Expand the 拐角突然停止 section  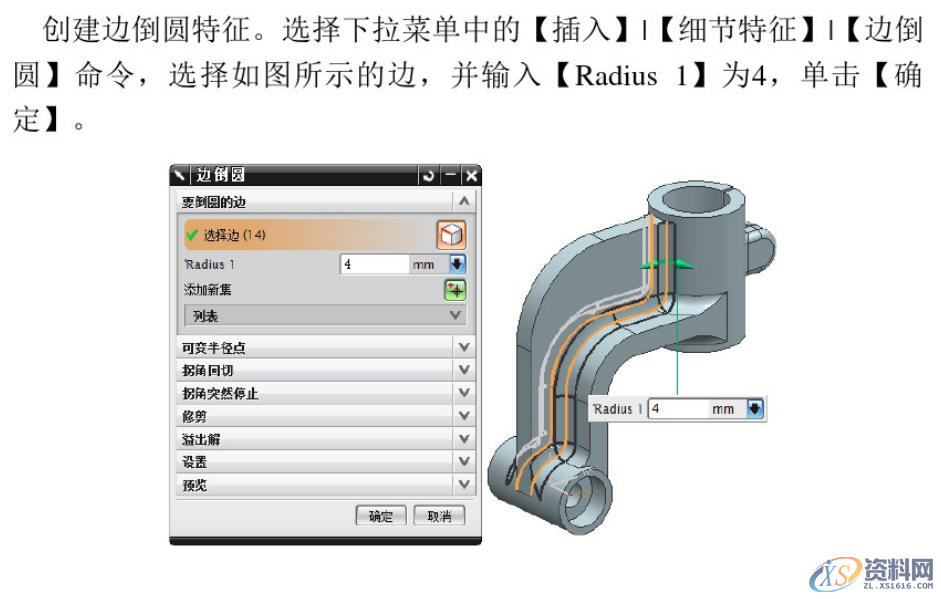pos(463,391)
